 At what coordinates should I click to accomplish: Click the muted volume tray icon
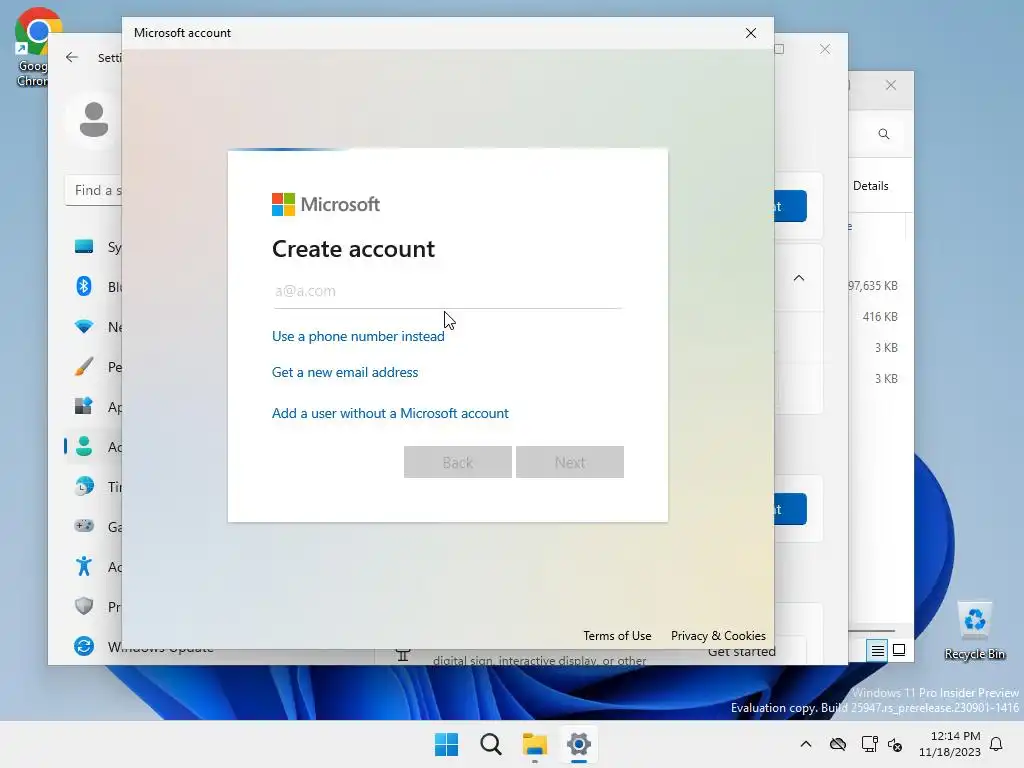click(895, 744)
